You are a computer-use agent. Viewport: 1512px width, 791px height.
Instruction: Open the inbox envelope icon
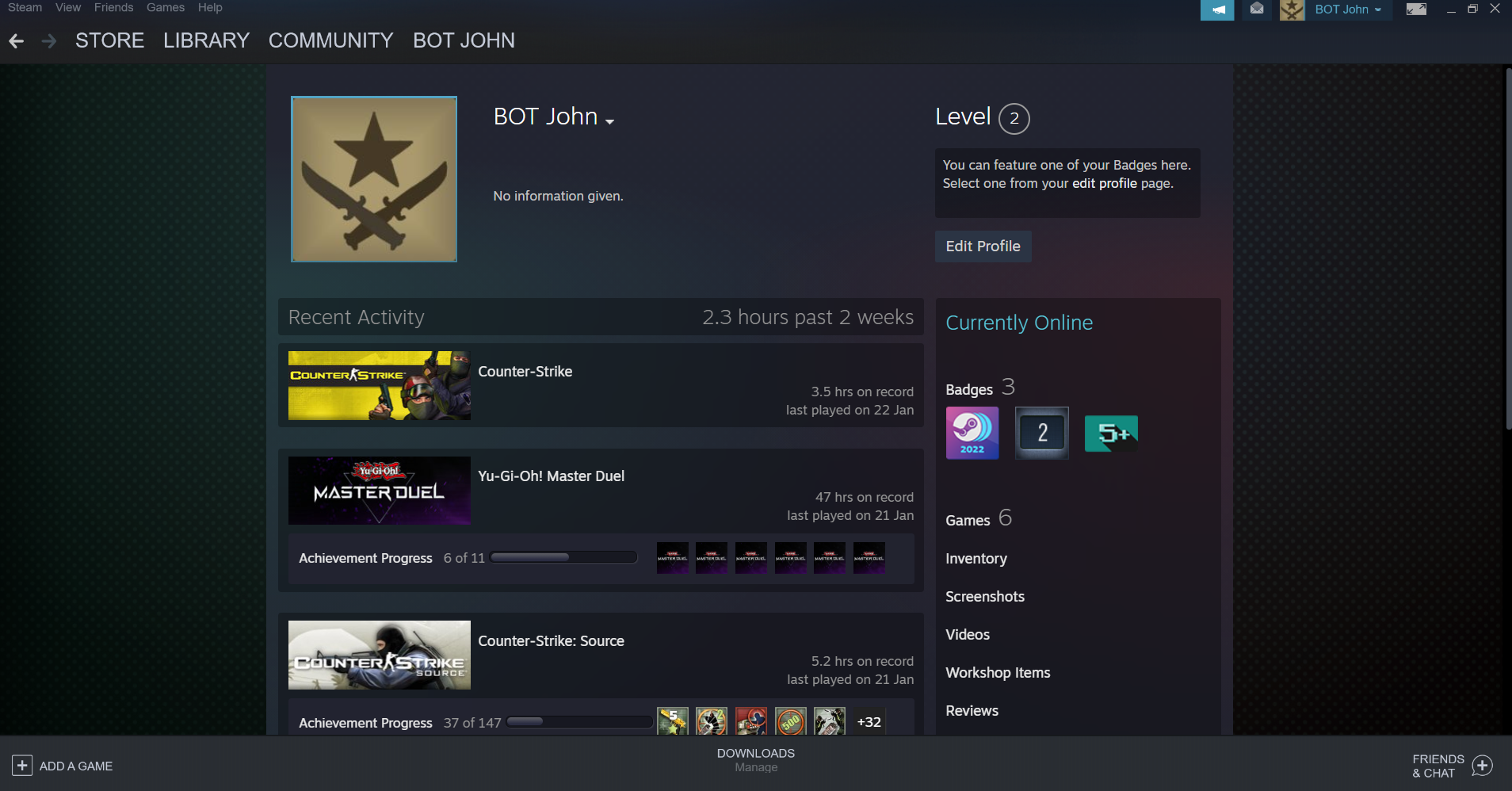(x=1257, y=9)
